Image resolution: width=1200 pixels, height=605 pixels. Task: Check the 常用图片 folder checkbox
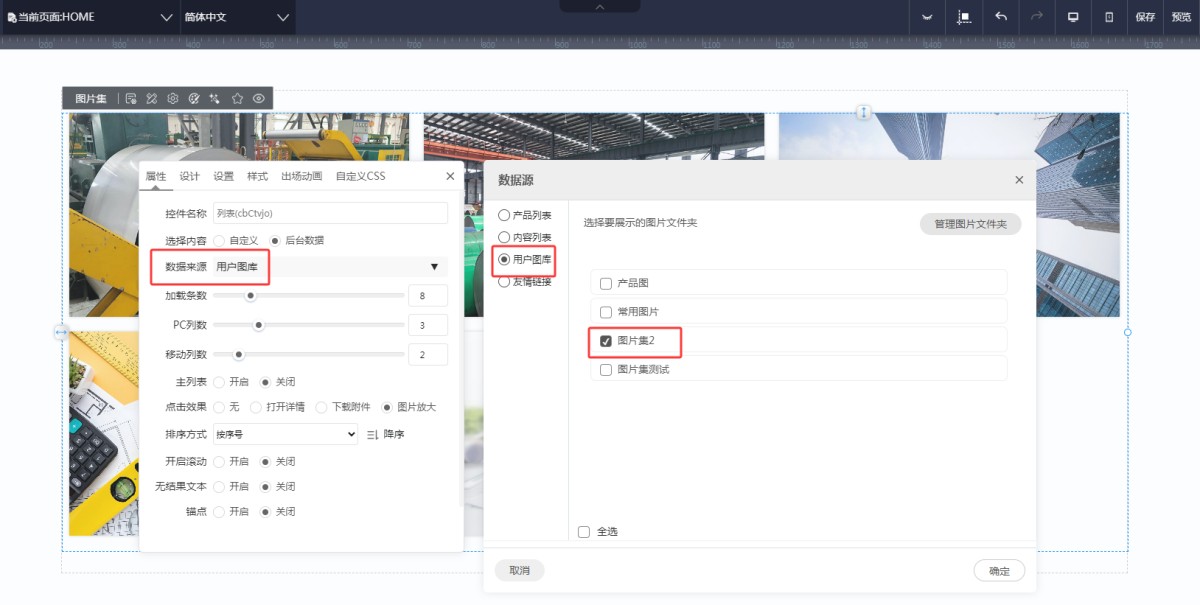[x=606, y=312]
